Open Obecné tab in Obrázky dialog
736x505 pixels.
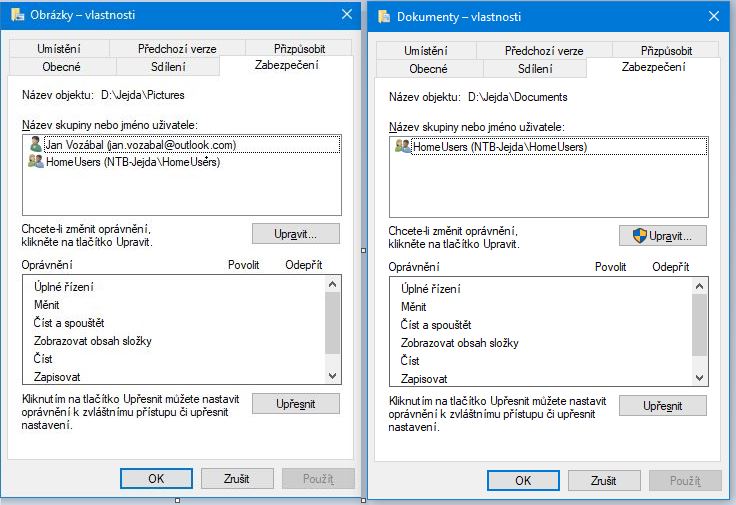click(62, 67)
